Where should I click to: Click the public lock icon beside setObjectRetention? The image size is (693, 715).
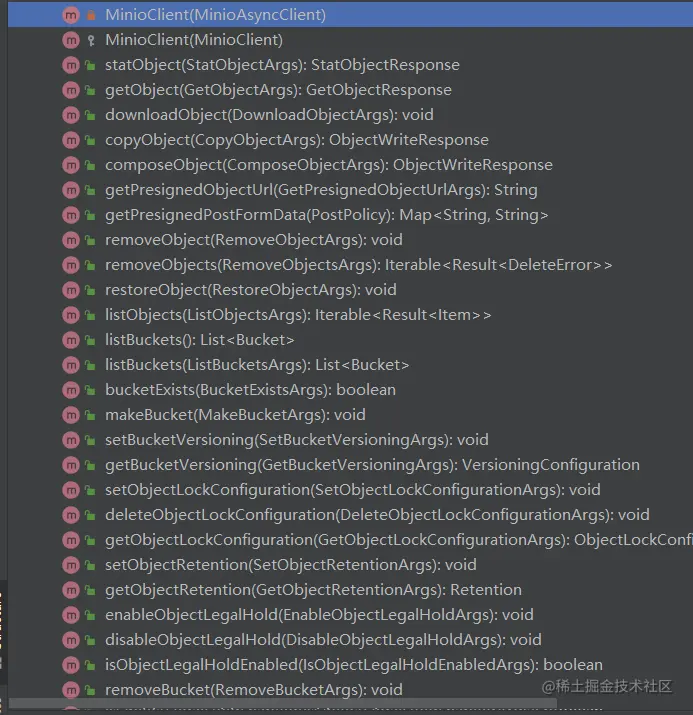pos(90,565)
